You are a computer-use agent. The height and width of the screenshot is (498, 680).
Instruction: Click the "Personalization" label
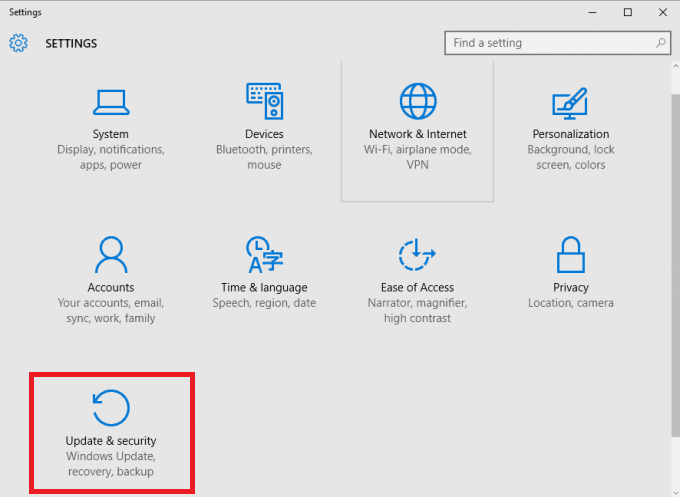tap(571, 134)
